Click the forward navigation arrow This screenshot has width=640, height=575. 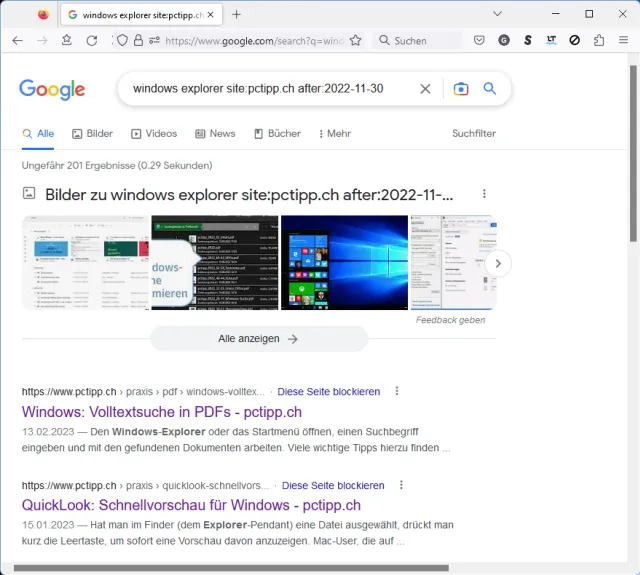42,40
